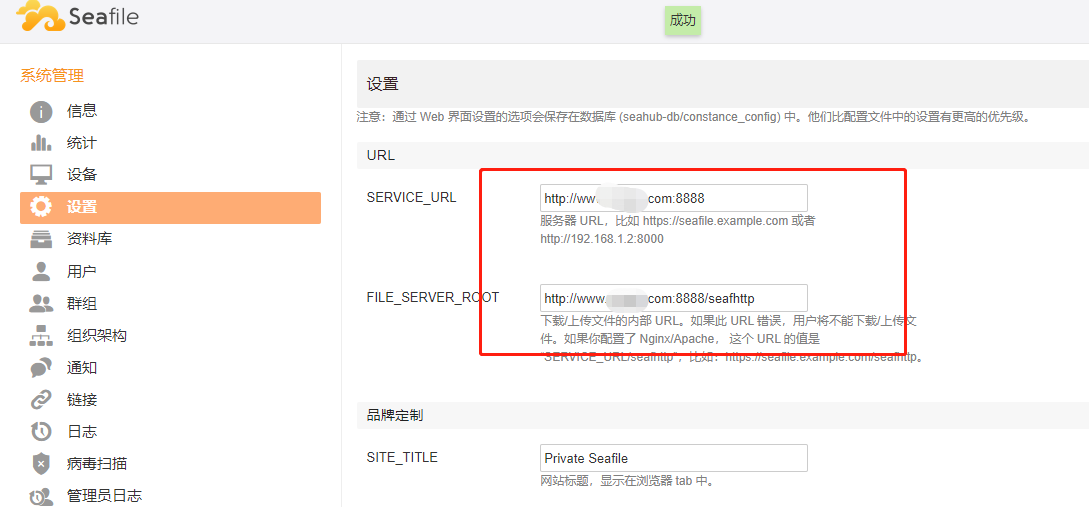The image size is (1089, 507).
Task: Click the 统计 bar chart icon
Action: [41, 143]
